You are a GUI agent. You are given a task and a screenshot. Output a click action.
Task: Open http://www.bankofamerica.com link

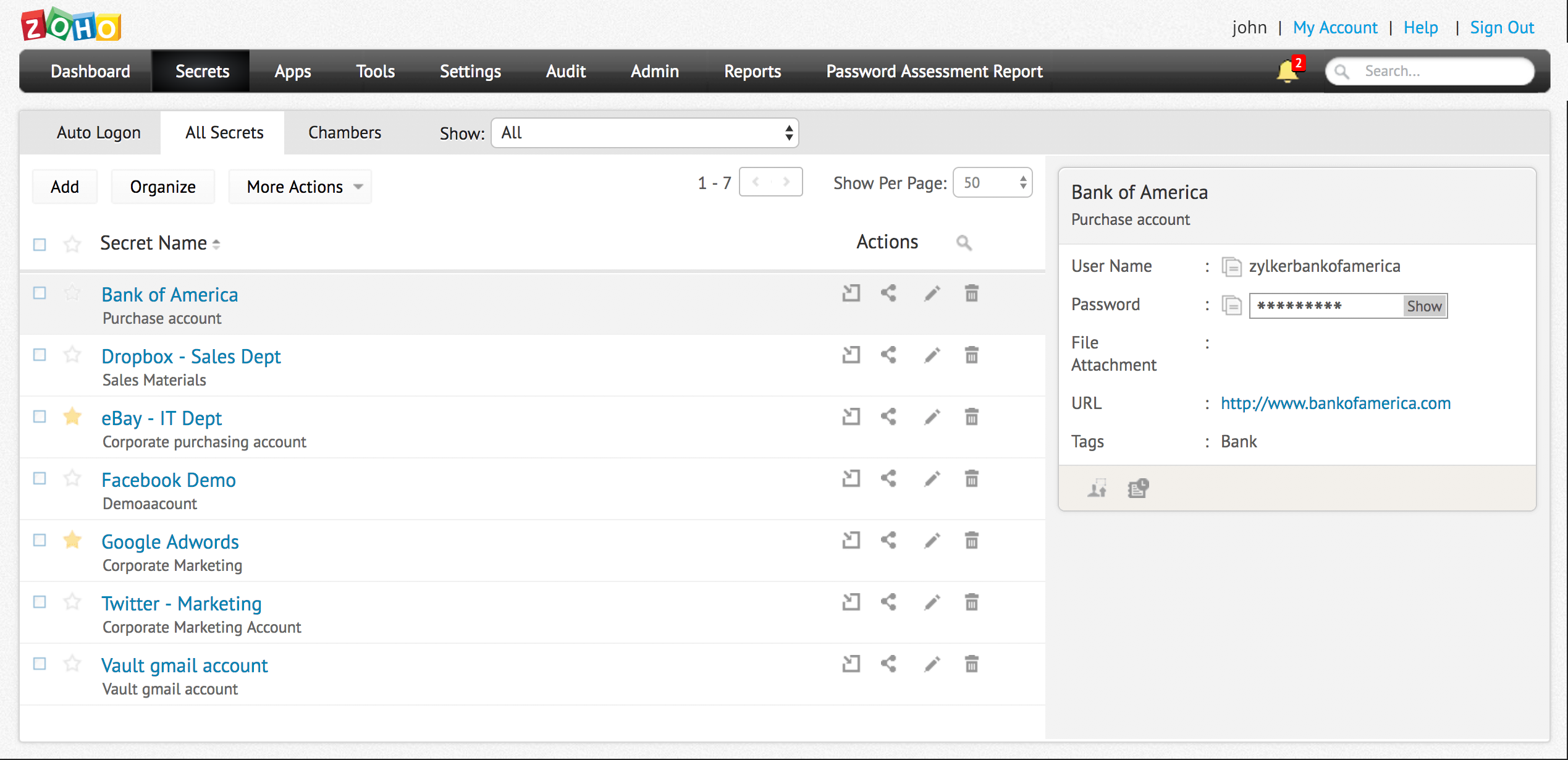(x=1335, y=403)
